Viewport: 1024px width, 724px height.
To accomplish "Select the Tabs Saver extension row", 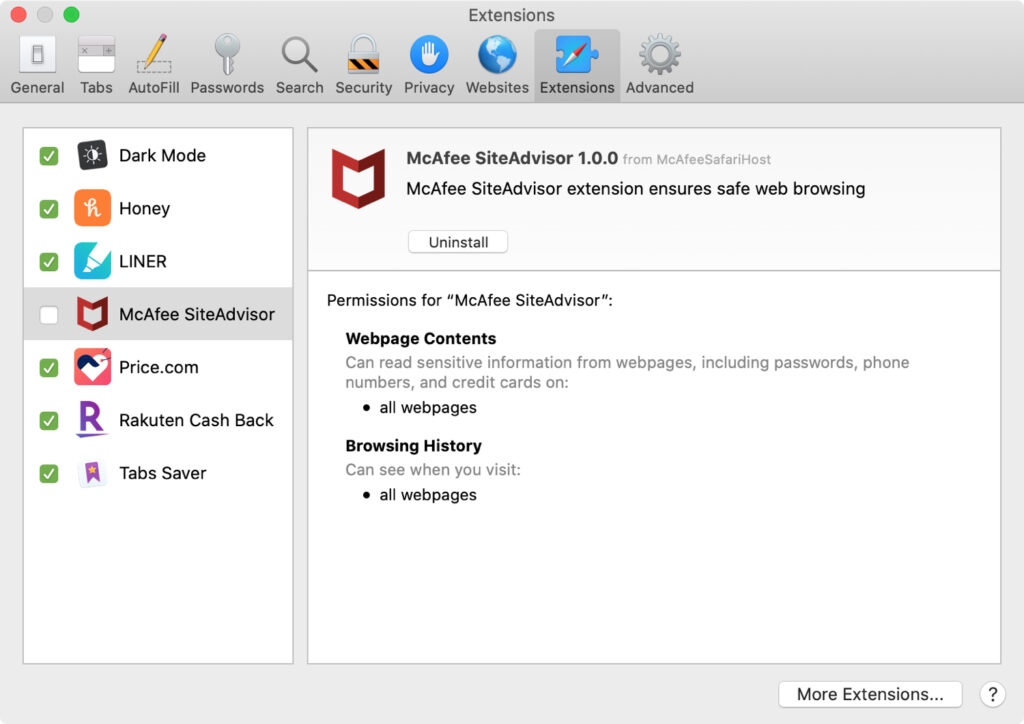I will tap(162, 473).
